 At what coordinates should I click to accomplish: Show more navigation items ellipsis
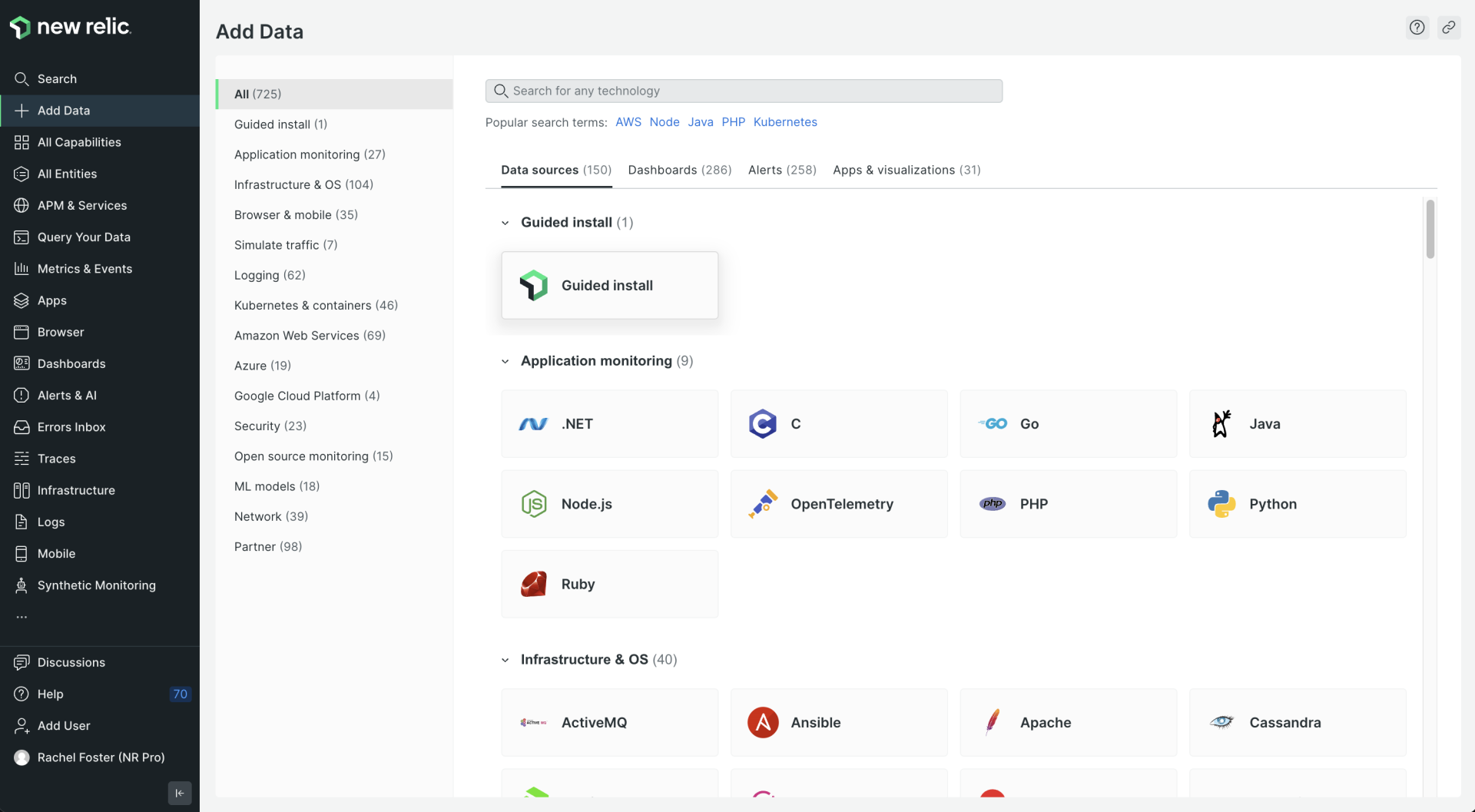(22, 617)
